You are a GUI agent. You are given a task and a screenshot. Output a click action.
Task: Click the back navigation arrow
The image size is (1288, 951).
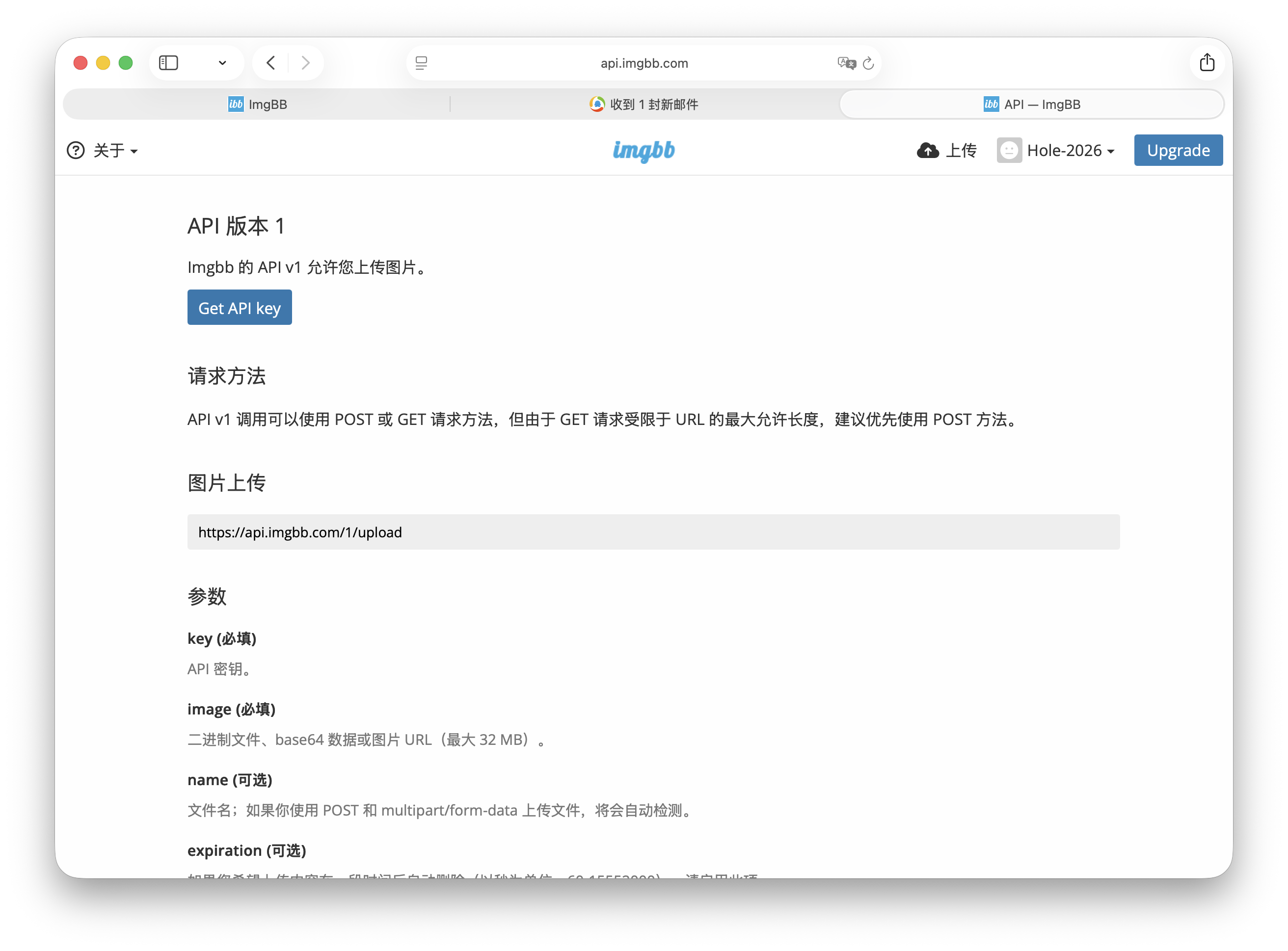pyautogui.click(x=270, y=63)
